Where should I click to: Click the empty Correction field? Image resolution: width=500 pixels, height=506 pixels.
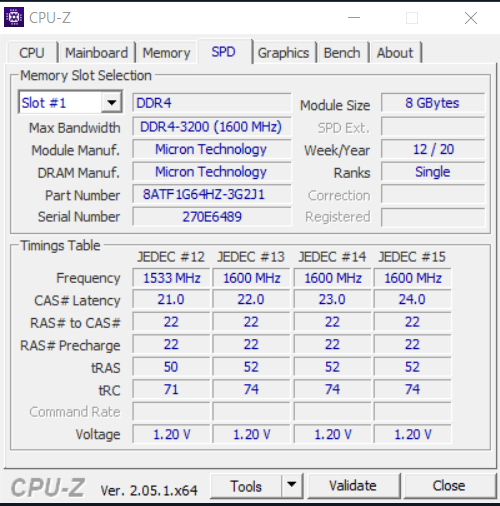pos(433,194)
